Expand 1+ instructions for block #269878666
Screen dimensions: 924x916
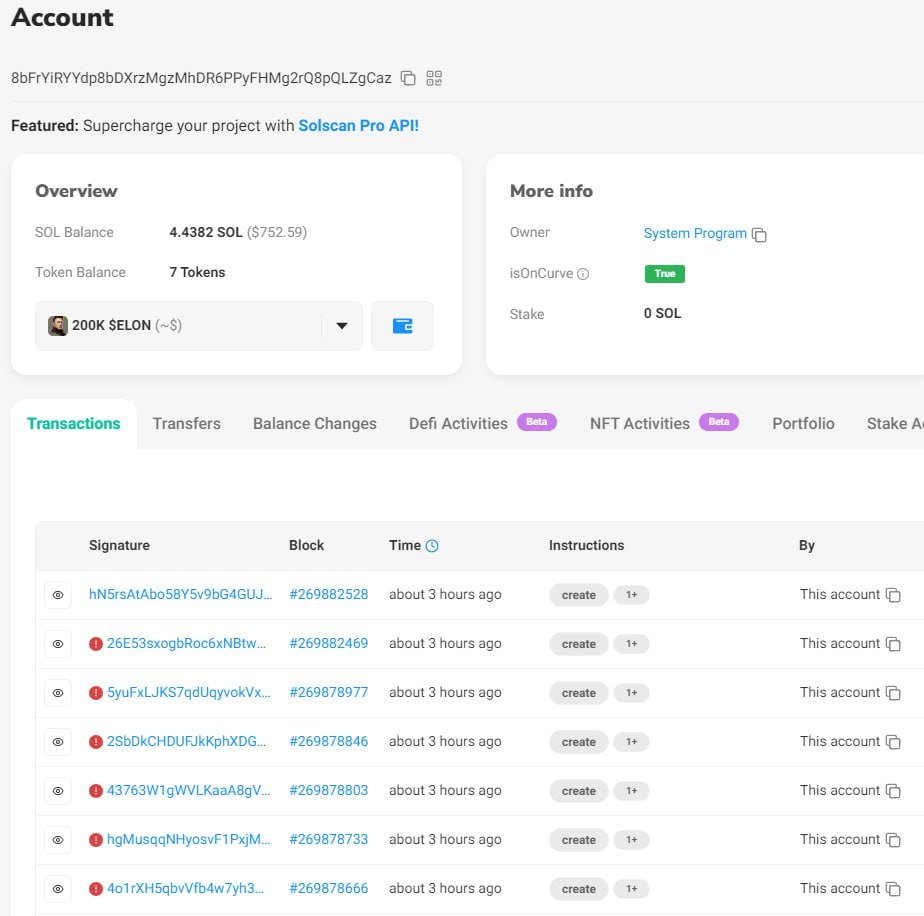pyautogui.click(x=631, y=888)
